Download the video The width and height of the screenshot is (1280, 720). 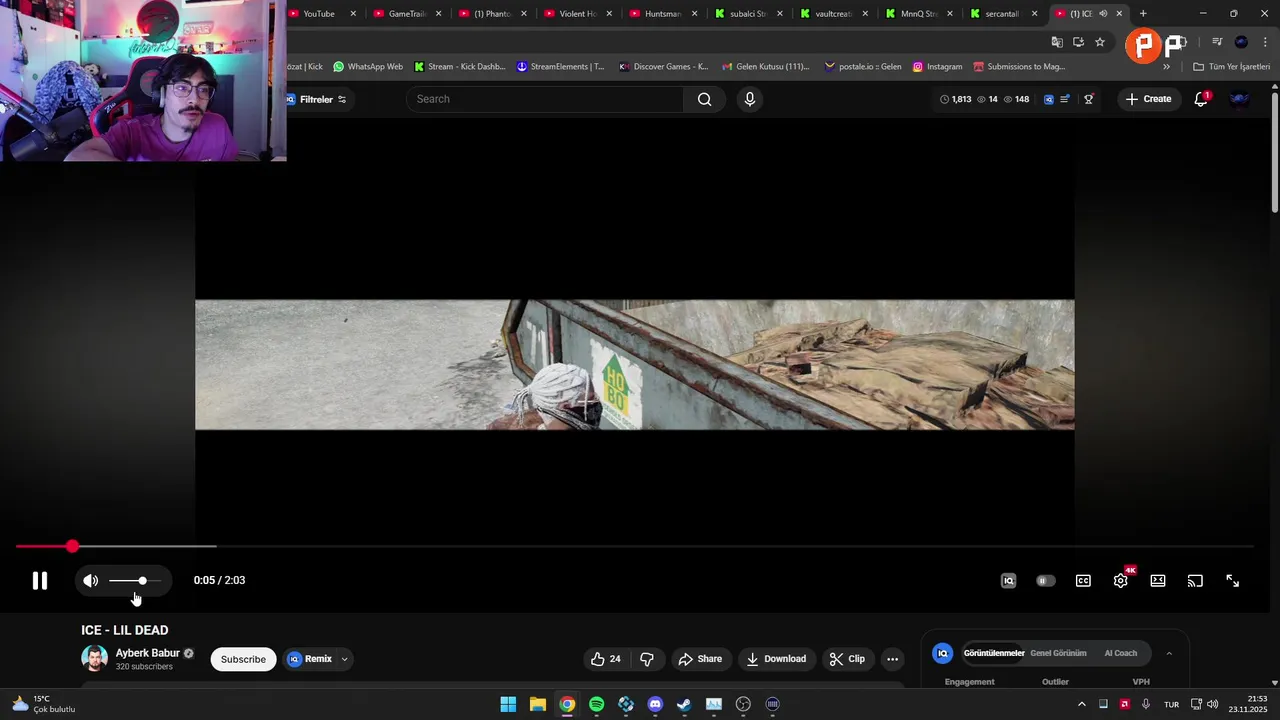776,659
